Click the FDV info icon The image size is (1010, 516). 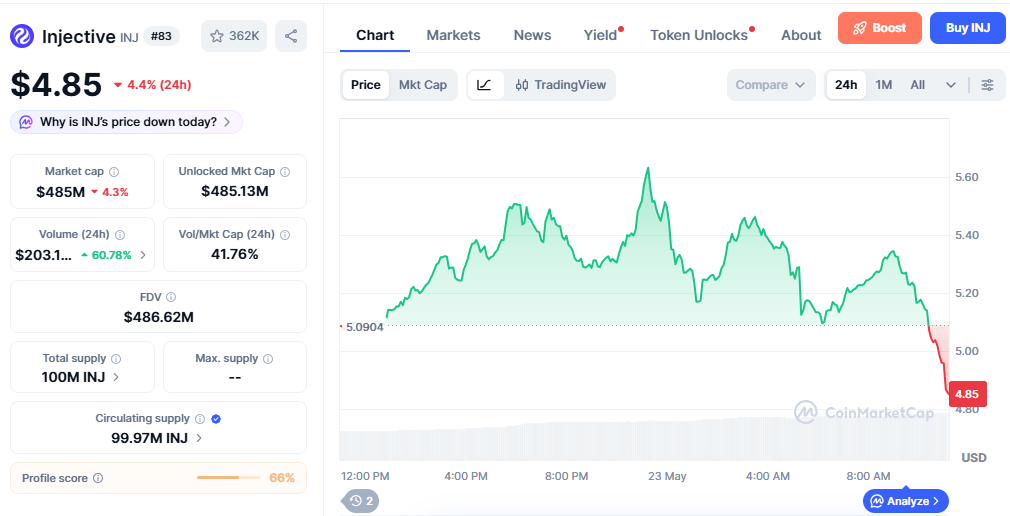coord(171,297)
